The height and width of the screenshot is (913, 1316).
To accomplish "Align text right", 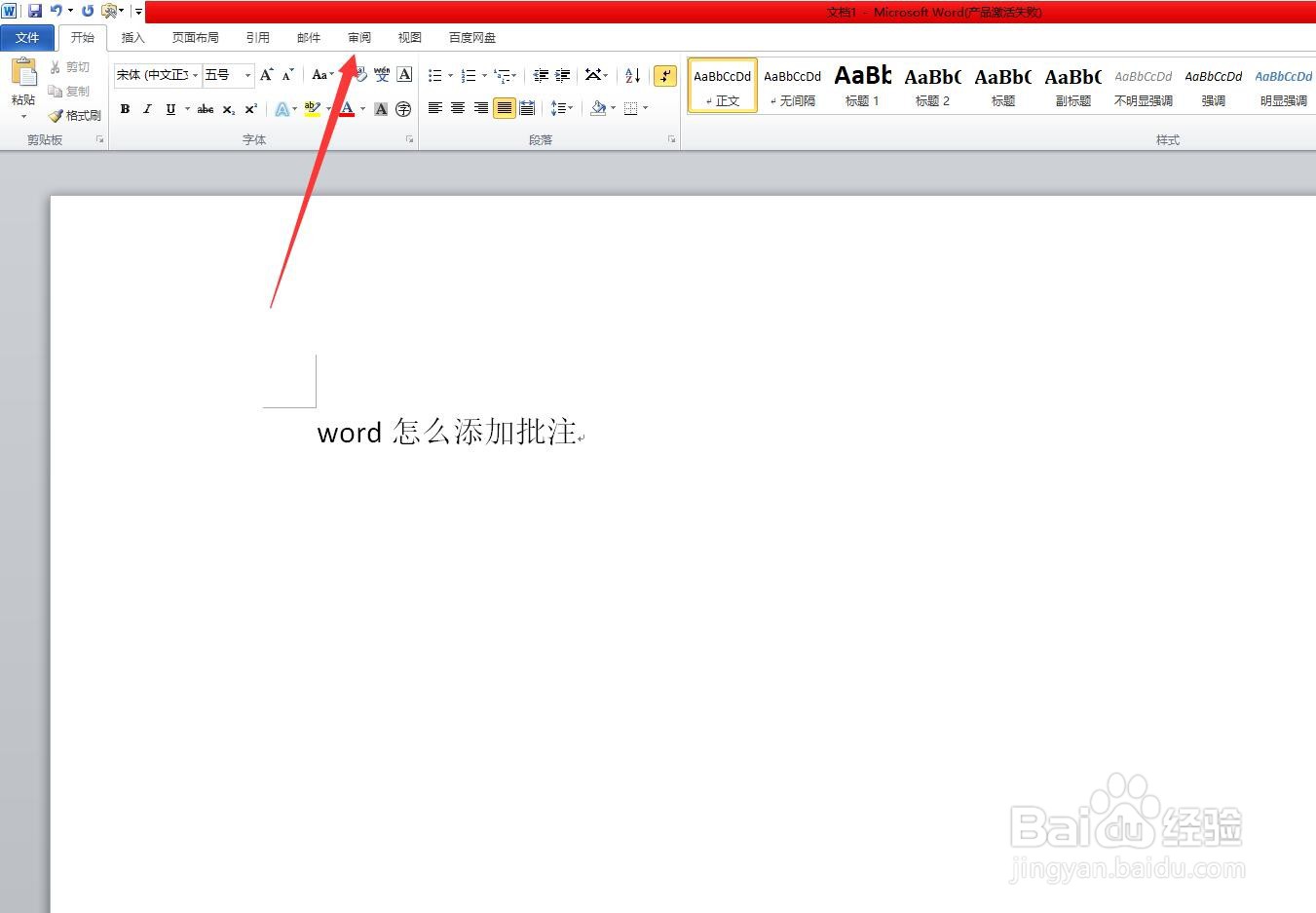I will [481, 108].
